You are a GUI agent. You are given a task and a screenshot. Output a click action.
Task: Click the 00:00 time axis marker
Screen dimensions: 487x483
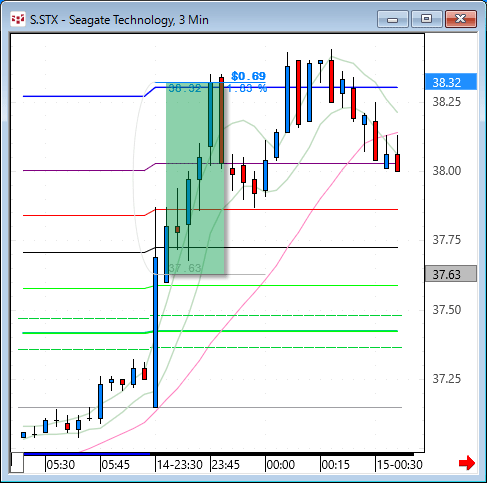pyautogui.click(x=280, y=465)
